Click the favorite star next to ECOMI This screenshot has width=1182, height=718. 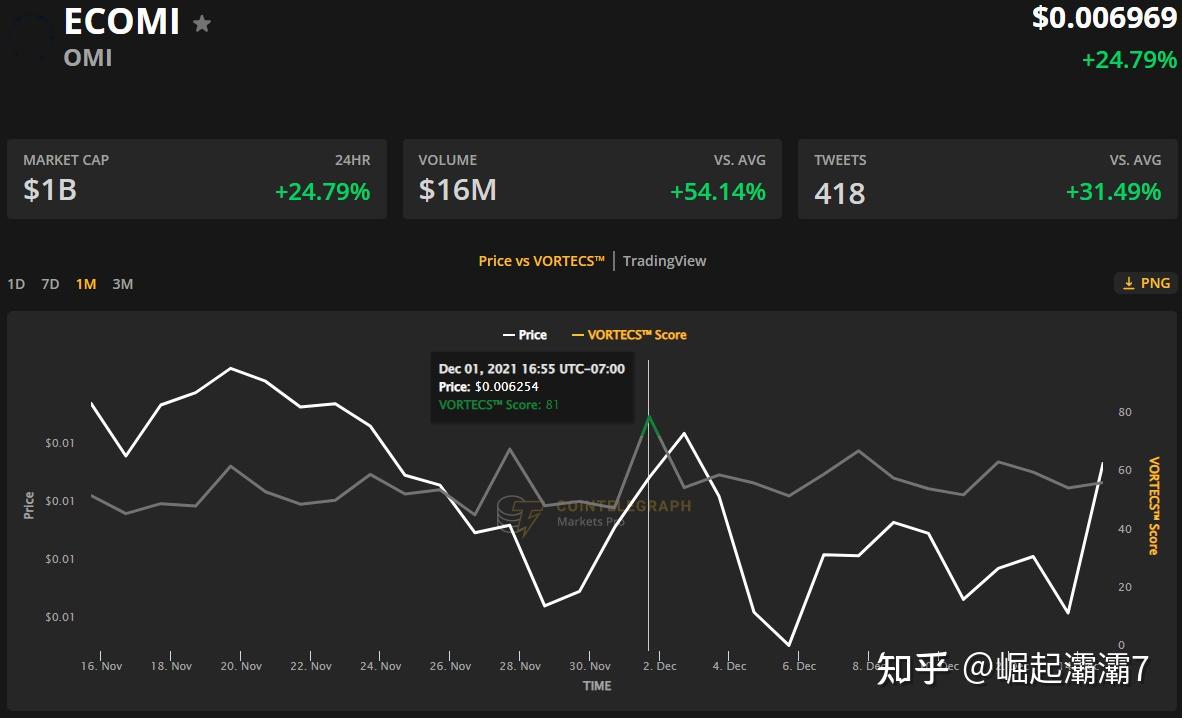tap(201, 23)
